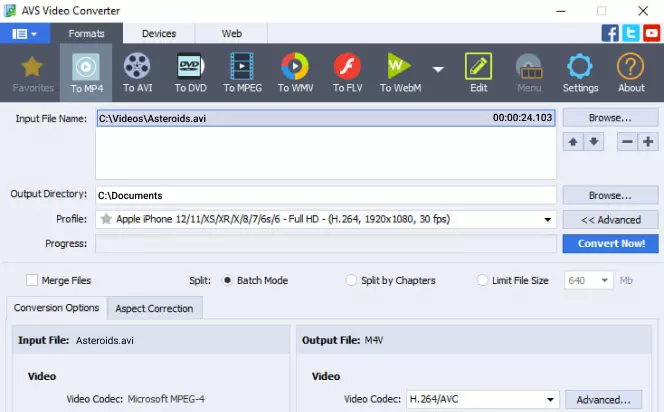Viewport: 664px width, 412px height.
Task: Choose the To FLV format
Action: [x=347, y=73]
